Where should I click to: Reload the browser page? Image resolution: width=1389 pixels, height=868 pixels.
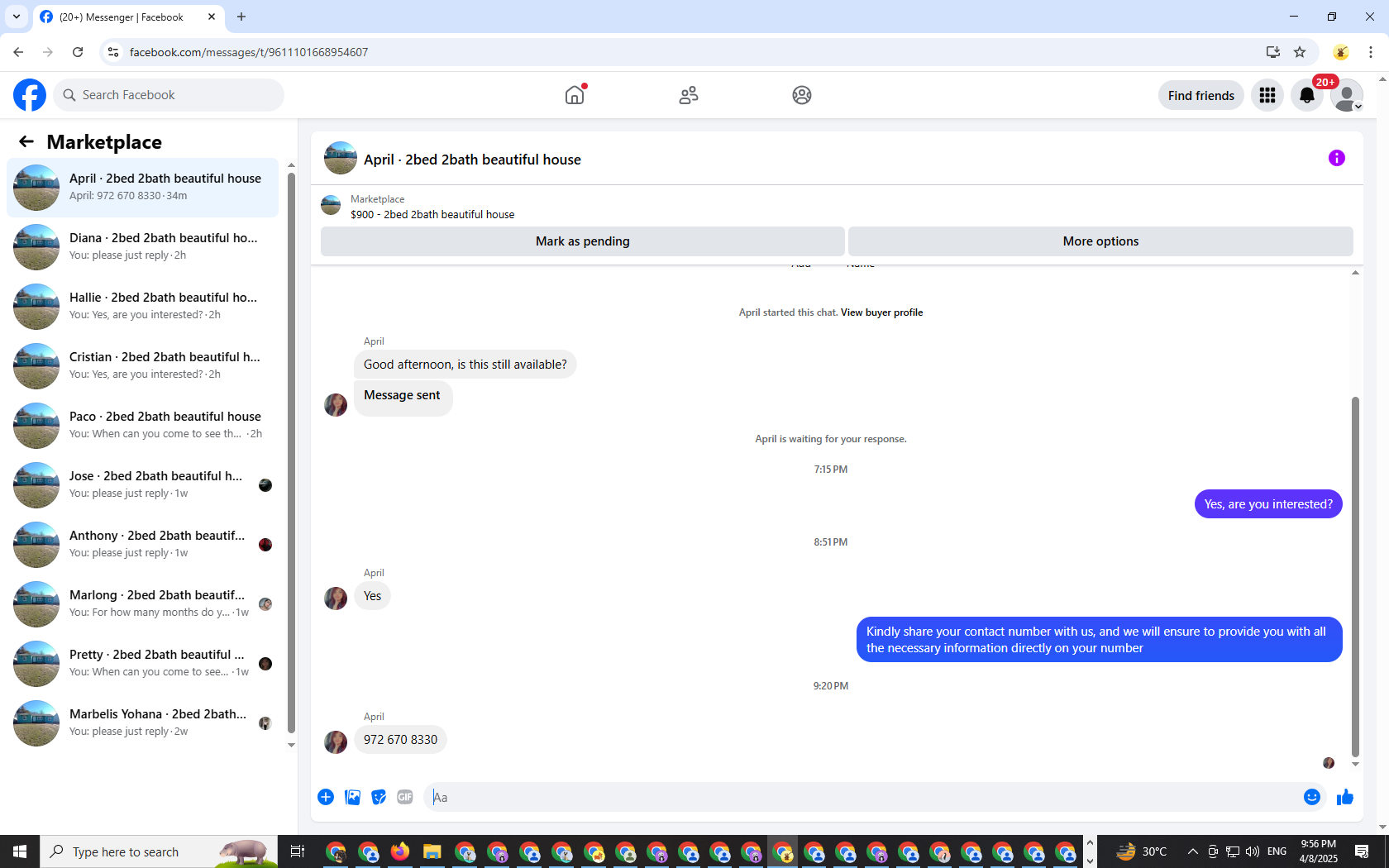[x=78, y=52]
